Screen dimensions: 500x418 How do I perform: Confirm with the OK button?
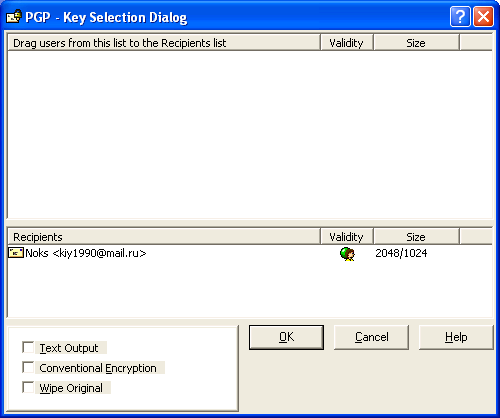point(286,337)
